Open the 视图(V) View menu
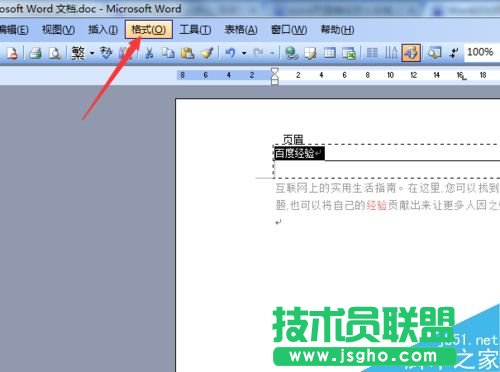This screenshot has height=372, width=500. [x=58, y=30]
